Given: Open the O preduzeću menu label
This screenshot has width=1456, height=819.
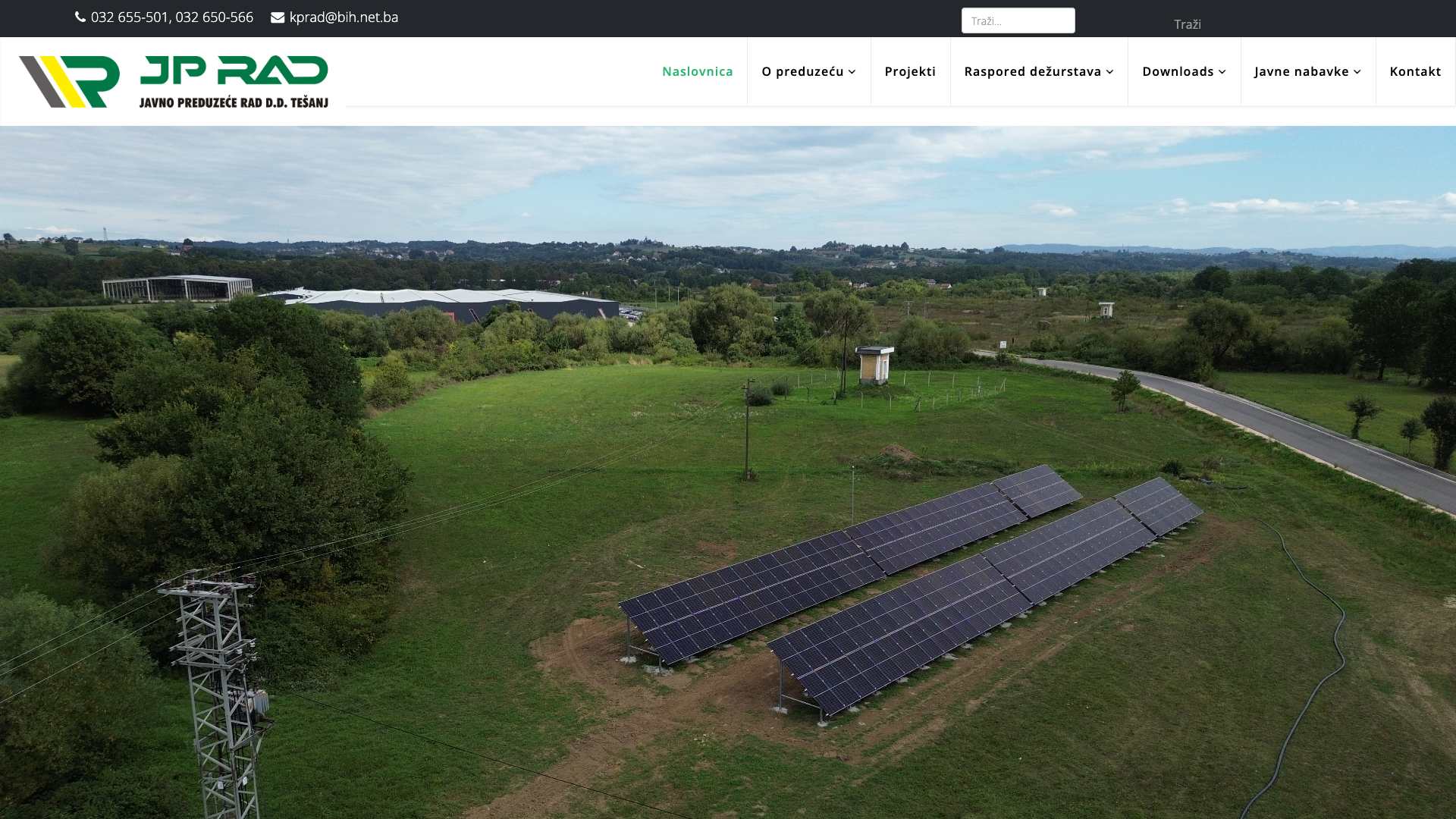Looking at the screenshot, I should pyautogui.click(x=802, y=71).
